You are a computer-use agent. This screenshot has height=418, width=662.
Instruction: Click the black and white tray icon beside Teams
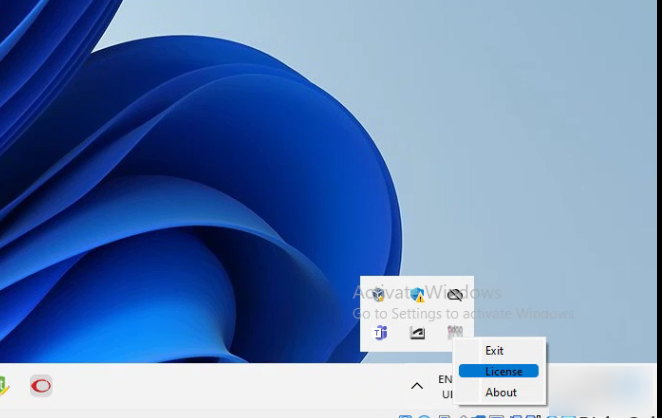pyautogui.click(x=418, y=333)
